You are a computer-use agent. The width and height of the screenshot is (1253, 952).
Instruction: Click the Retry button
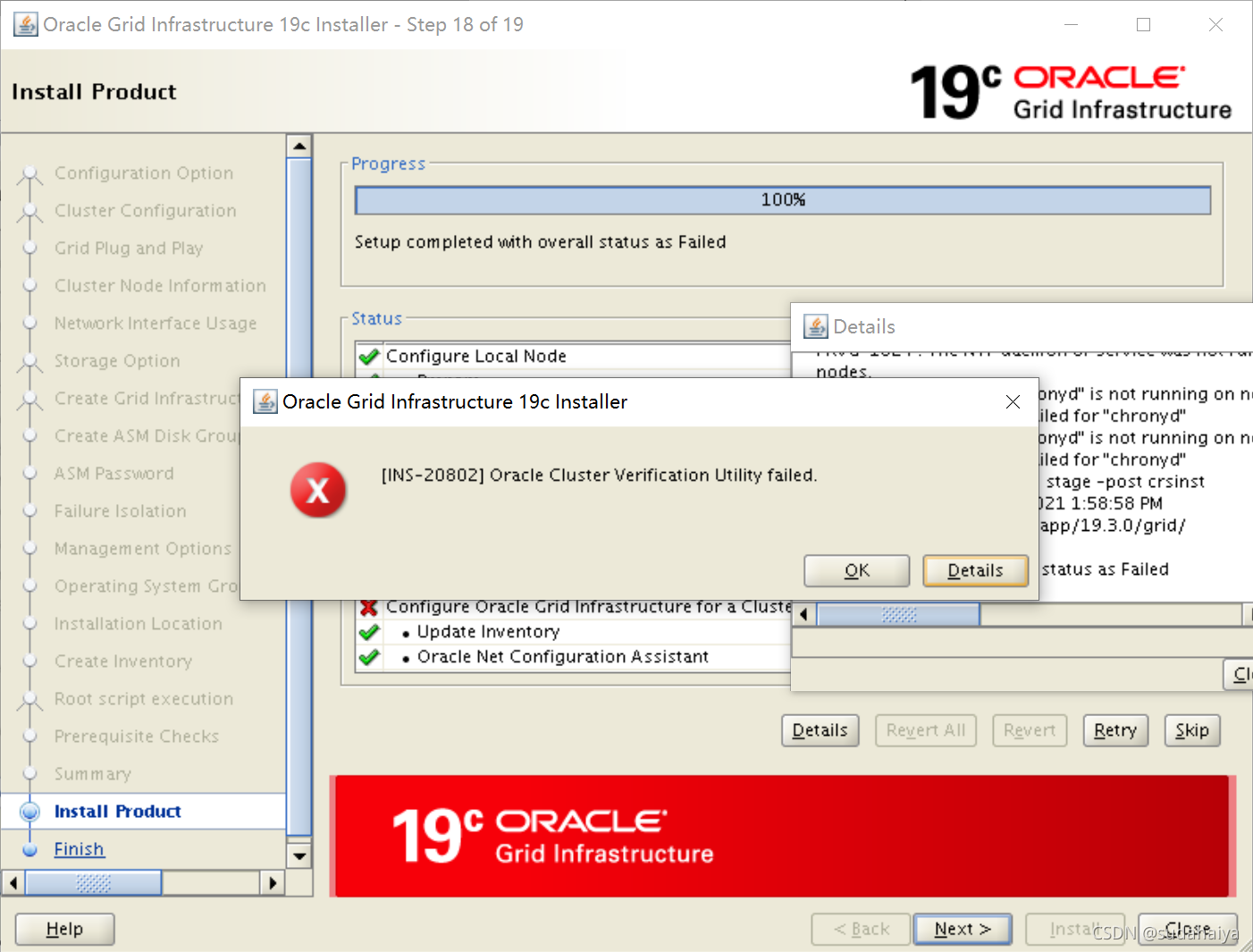tap(1114, 730)
